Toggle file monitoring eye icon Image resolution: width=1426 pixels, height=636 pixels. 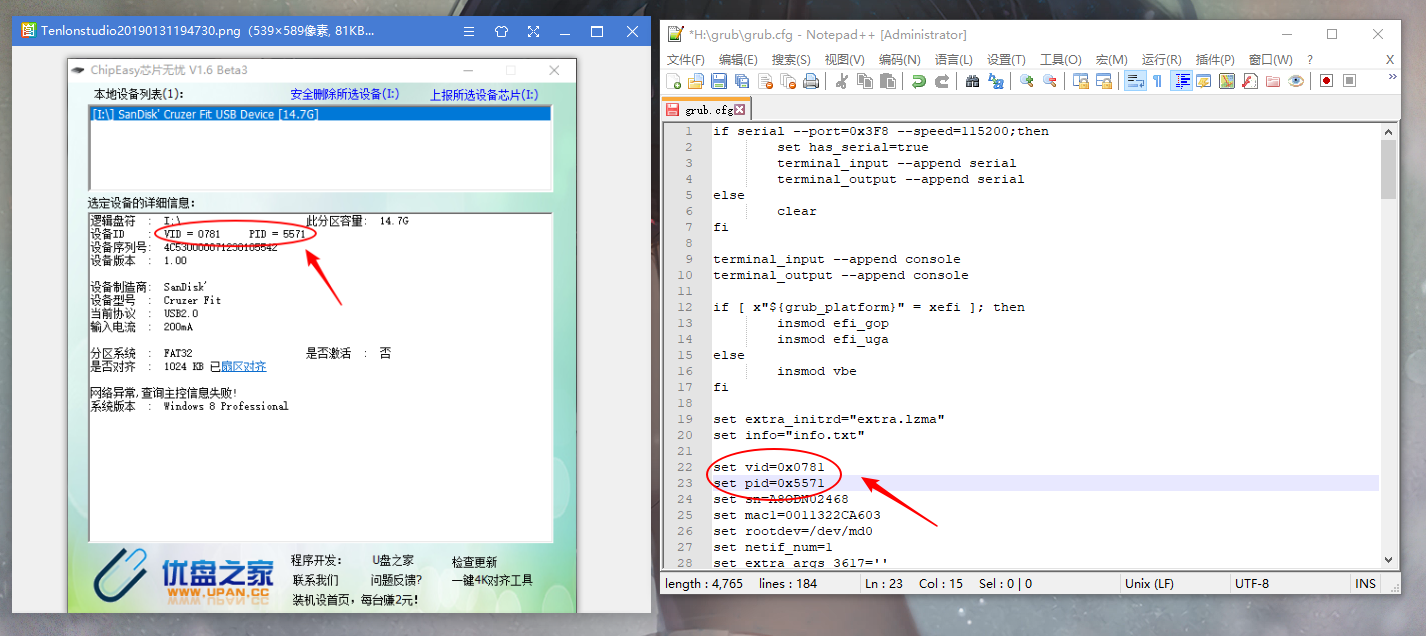click(1296, 81)
